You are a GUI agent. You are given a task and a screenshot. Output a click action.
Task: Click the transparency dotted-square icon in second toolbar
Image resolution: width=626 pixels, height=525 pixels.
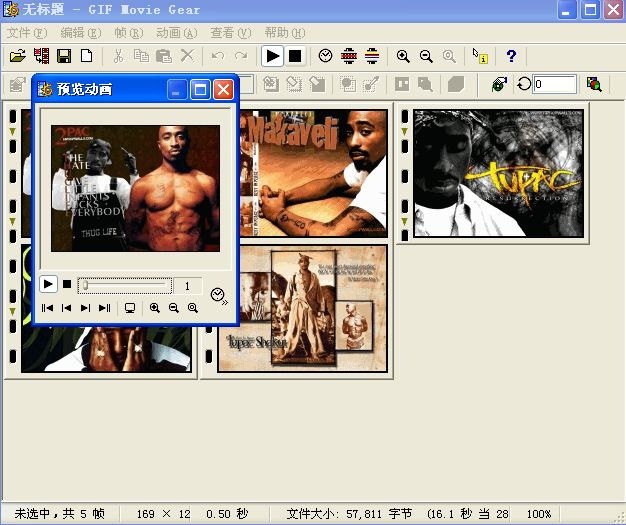click(348, 84)
